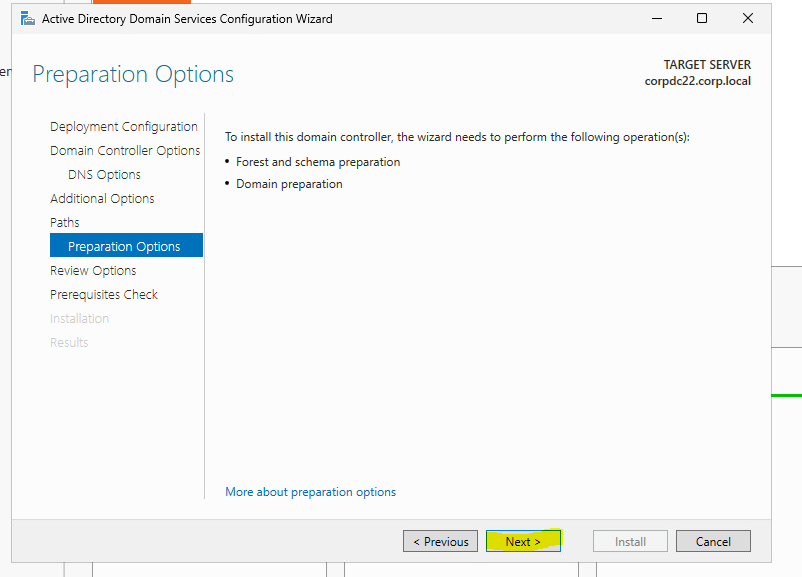Open the Review Options page
Image resolution: width=802 pixels, height=577 pixels.
(92, 270)
